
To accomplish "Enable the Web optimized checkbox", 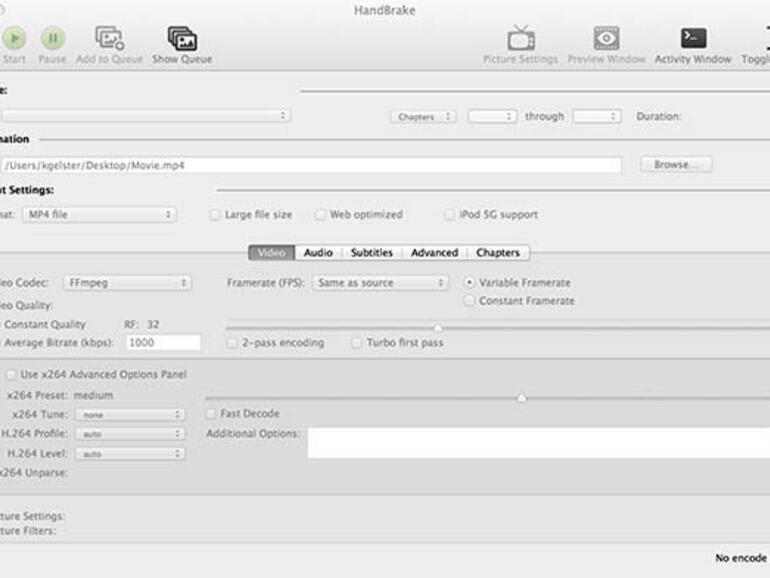I will [x=320, y=215].
